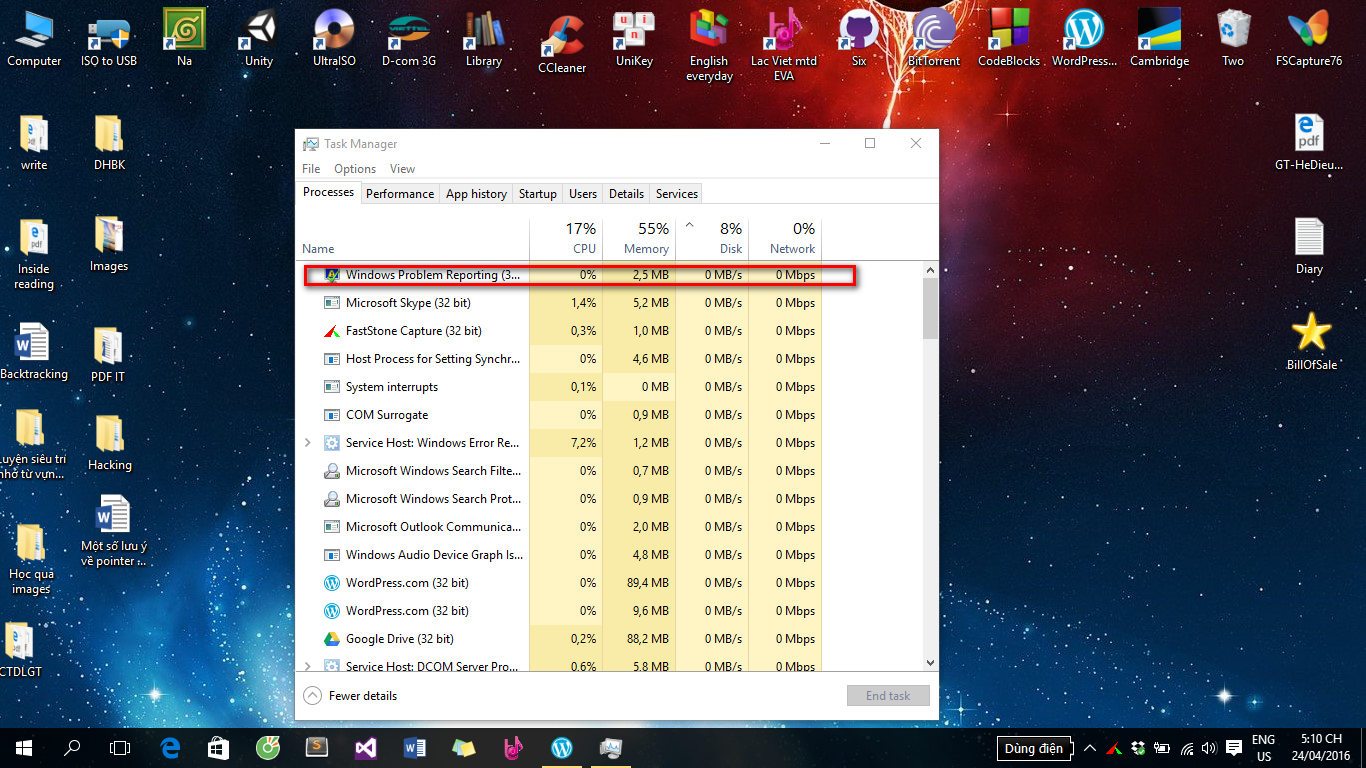Click the End task button

click(x=888, y=695)
